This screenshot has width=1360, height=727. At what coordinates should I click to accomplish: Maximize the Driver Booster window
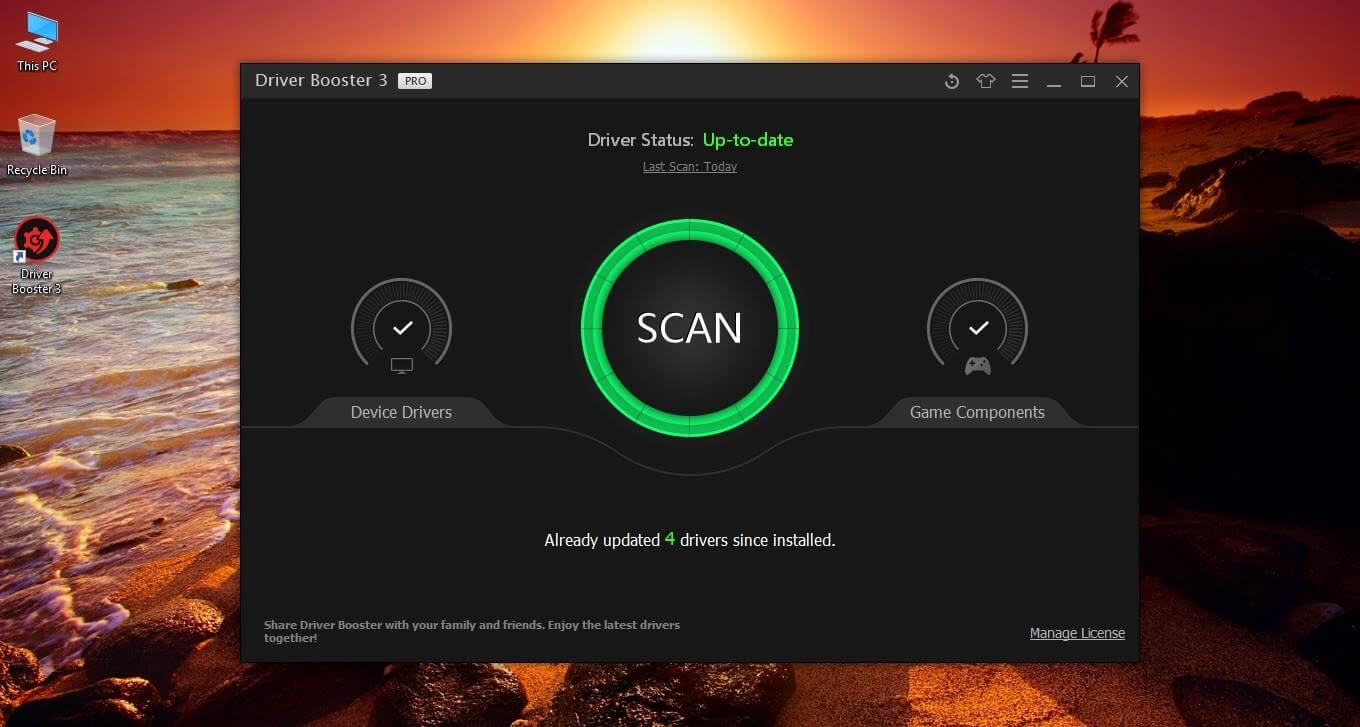[1088, 82]
